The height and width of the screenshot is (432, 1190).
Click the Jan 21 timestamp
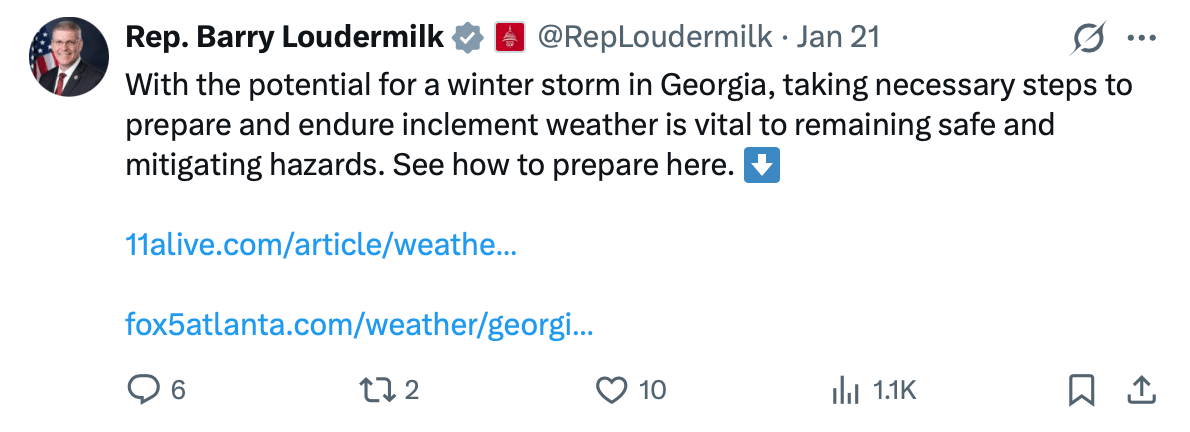(x=838, y=38)
